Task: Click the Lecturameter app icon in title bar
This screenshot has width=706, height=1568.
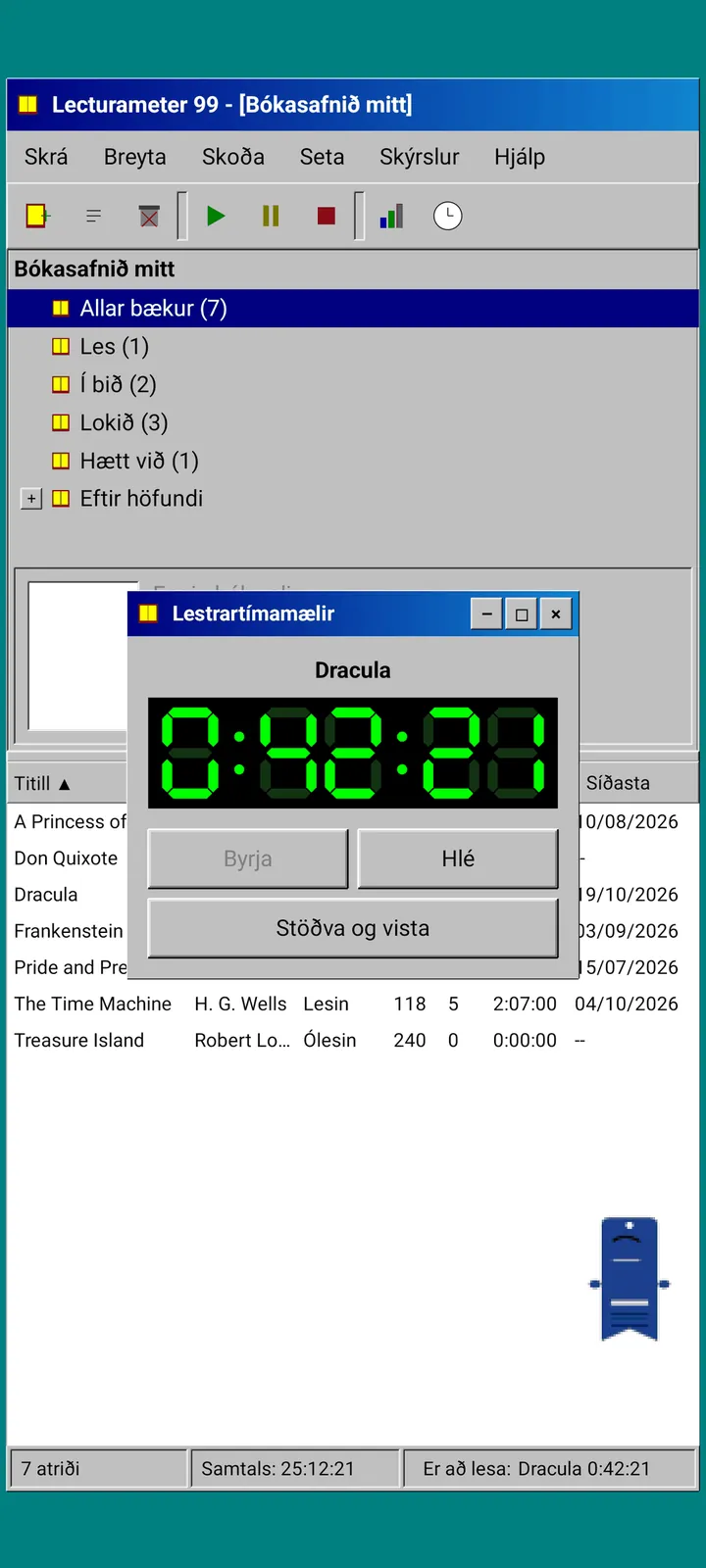Action: (x=28, y=104)
